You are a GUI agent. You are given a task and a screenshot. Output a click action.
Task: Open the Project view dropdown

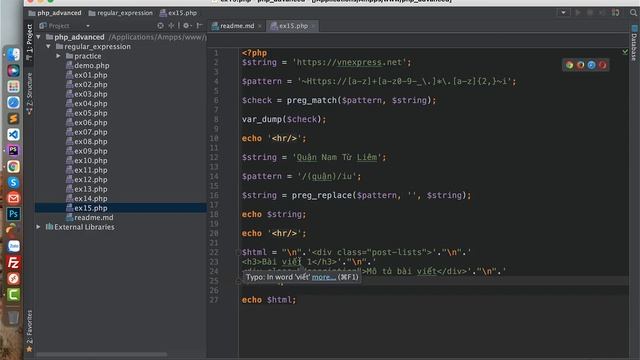click(88, 26)
